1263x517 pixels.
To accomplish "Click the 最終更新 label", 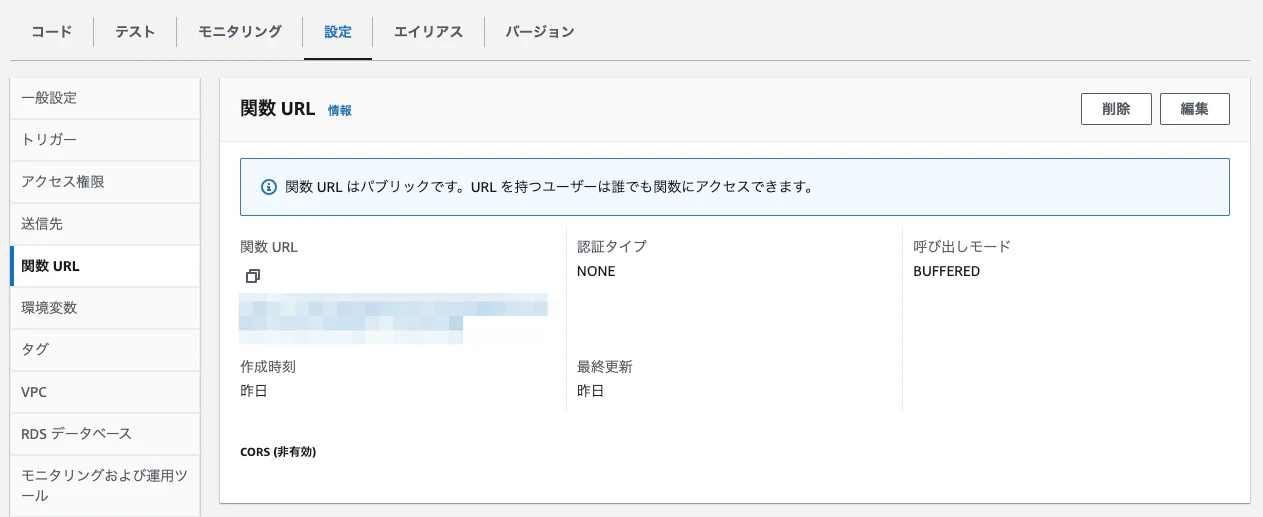I will click(605, 367).
